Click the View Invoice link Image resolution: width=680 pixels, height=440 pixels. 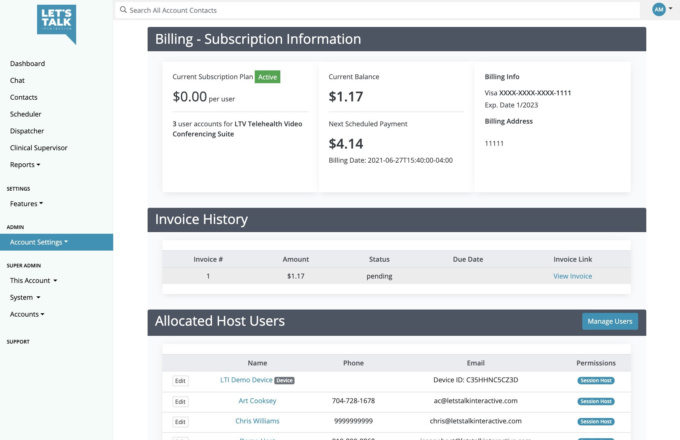(572, 276)
